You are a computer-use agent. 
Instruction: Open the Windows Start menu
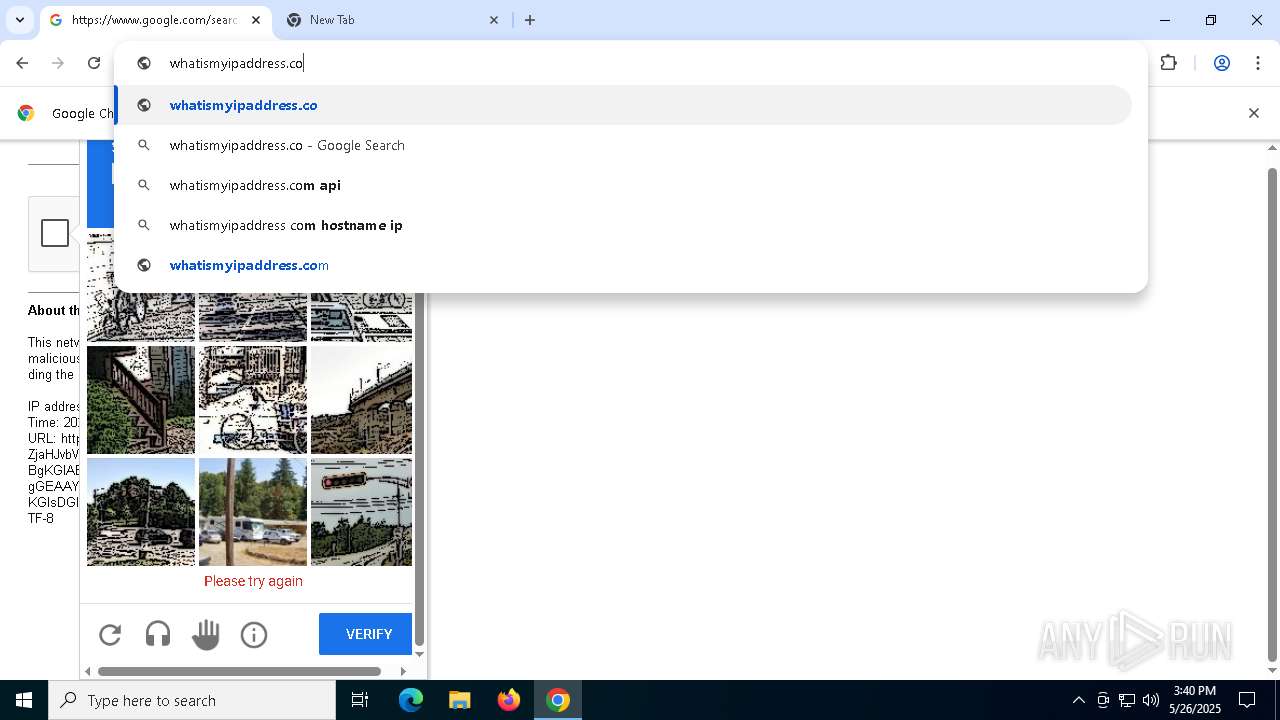[x=24, y=700]
